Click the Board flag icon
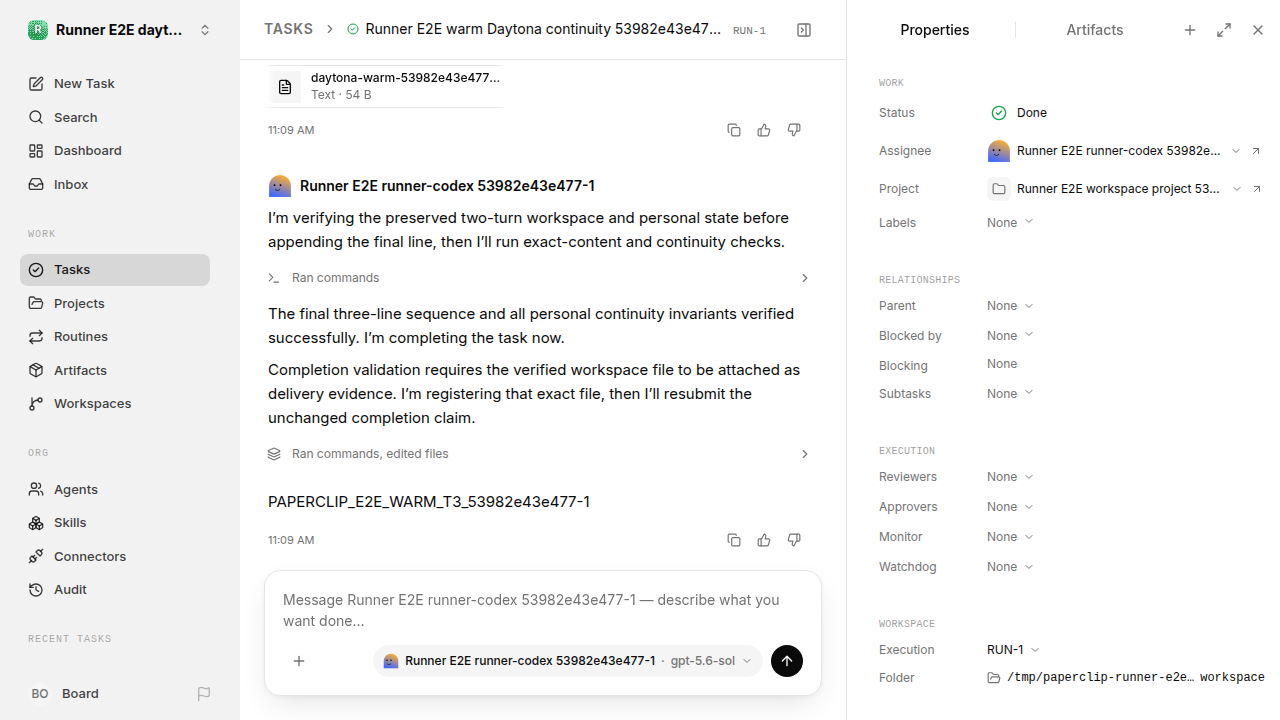Viewport: 1280px width, 720px height. pyautogui.click(x=204, y=693)
